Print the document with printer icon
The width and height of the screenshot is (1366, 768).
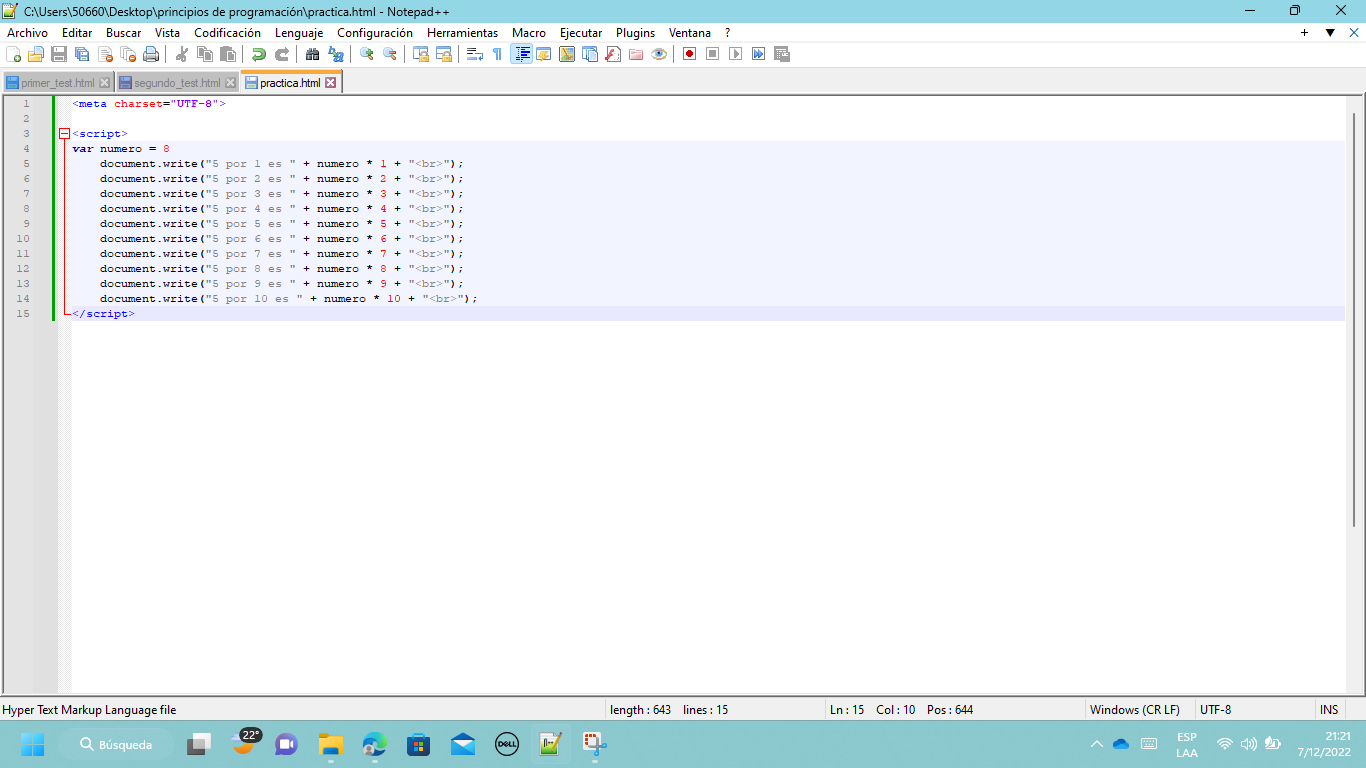(151, 54)
